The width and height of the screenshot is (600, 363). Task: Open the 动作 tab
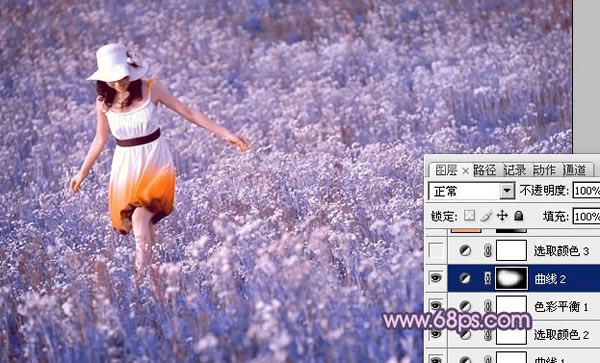tap(545, 170)
